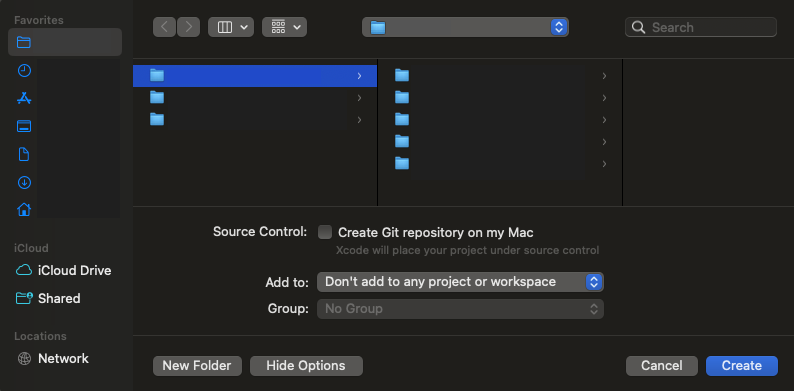Click the forward navigation arrow
The width and height of the screenshot is (794, 391).
pyautogui.click(x=188, y=27)
